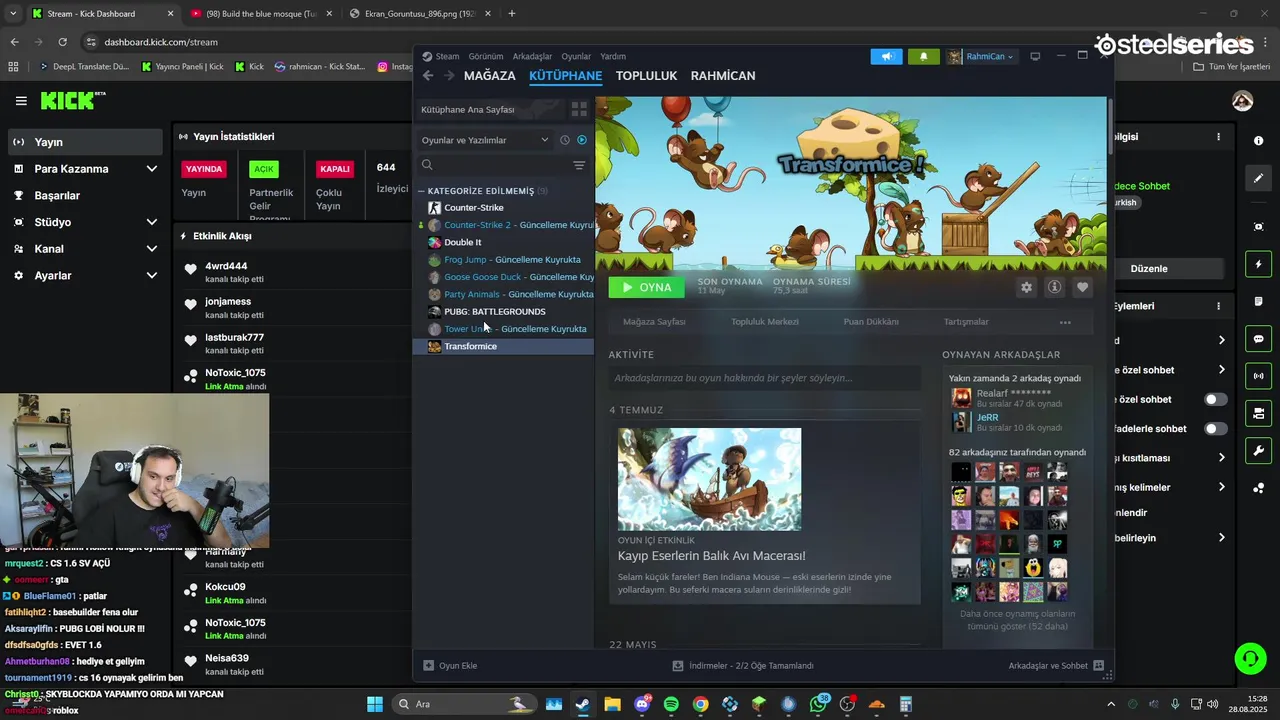Open Kick hamburger menu icon
The width and height of the screenshot is (1280, 720).
[21, 101]
